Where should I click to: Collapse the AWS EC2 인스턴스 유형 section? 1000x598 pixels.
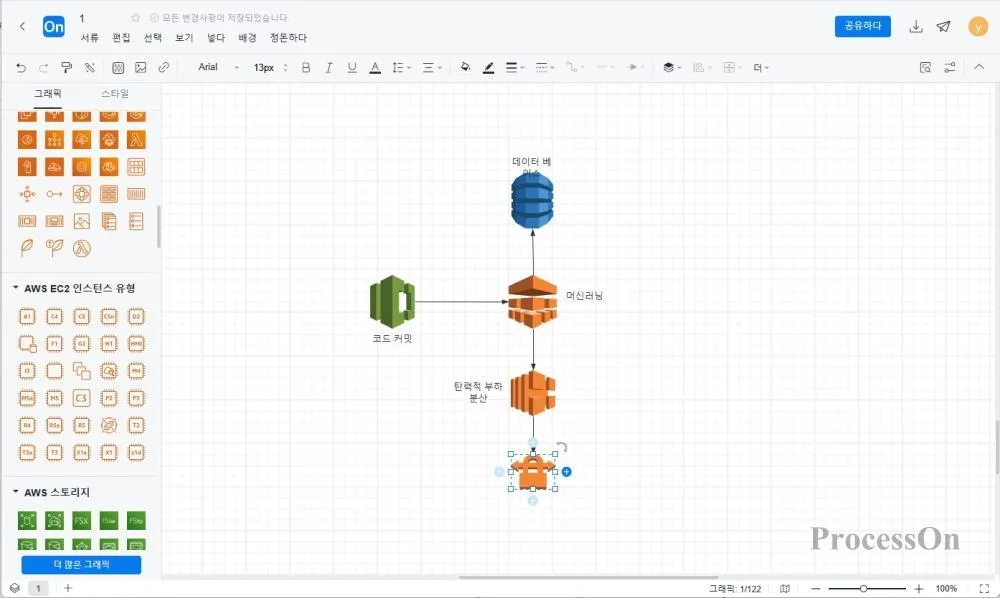coord(15,288)
